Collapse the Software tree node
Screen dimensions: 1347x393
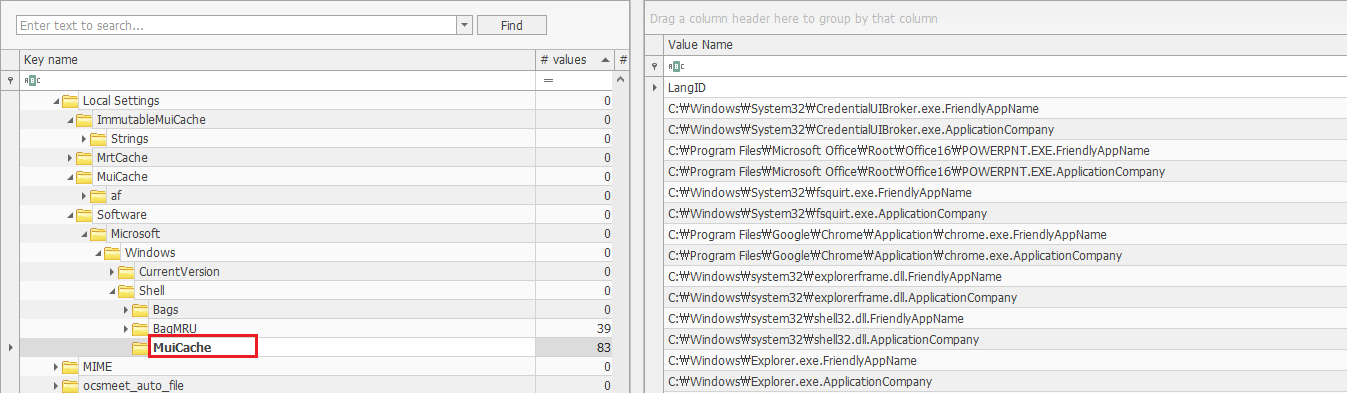click(70, 215)
